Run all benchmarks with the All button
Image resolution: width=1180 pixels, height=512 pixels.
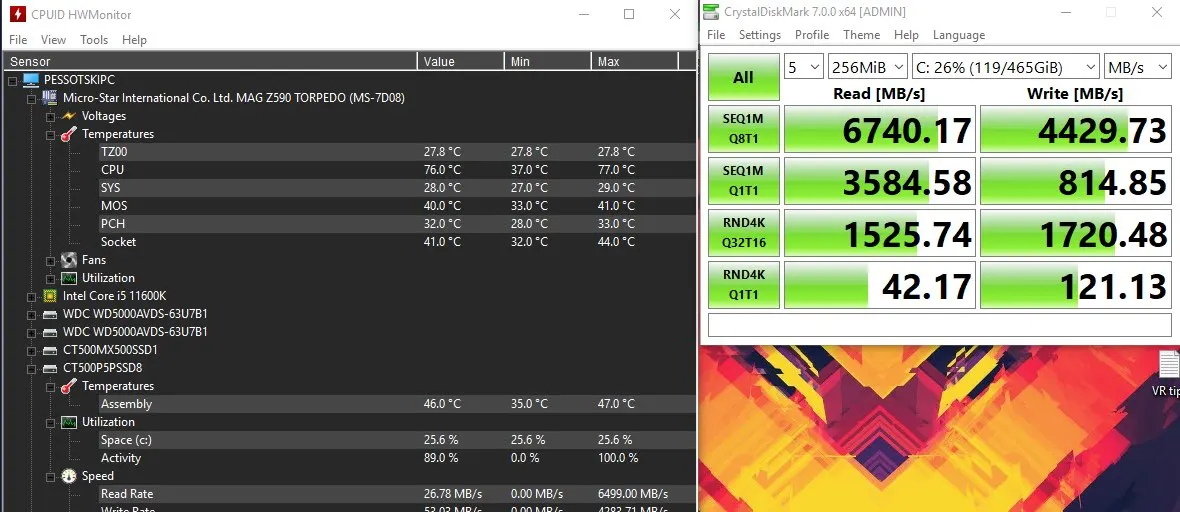pos(744,77)
